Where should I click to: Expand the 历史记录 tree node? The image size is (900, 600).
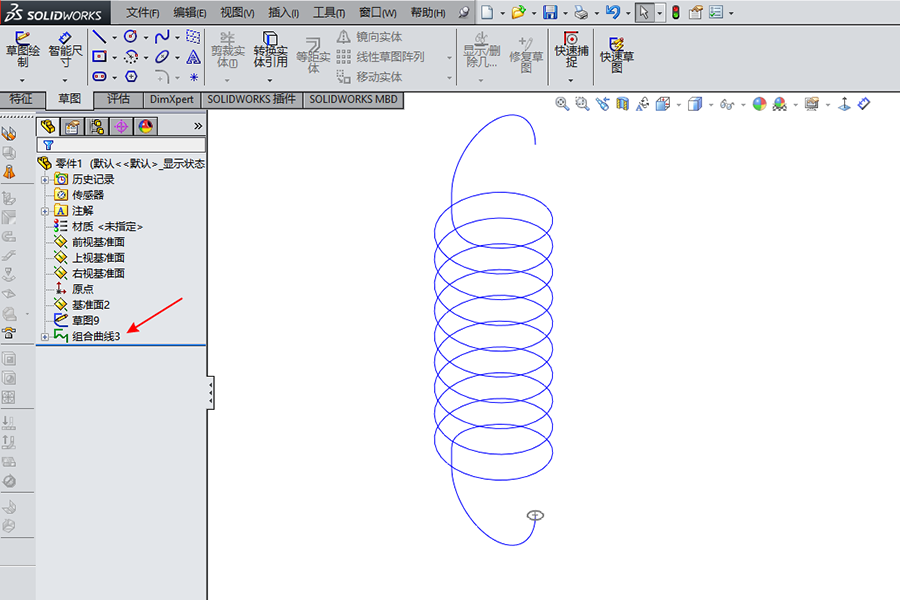[x=45, y=180]
